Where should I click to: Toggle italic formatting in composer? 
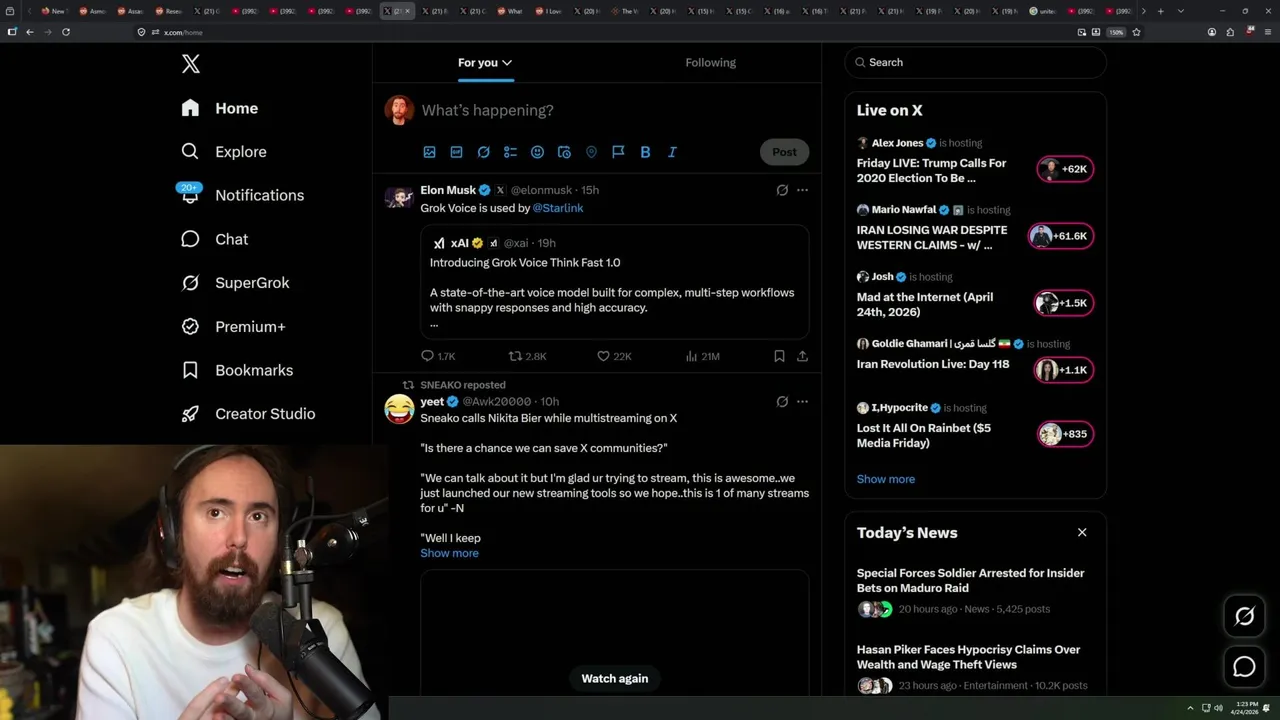tap(672, 152)
